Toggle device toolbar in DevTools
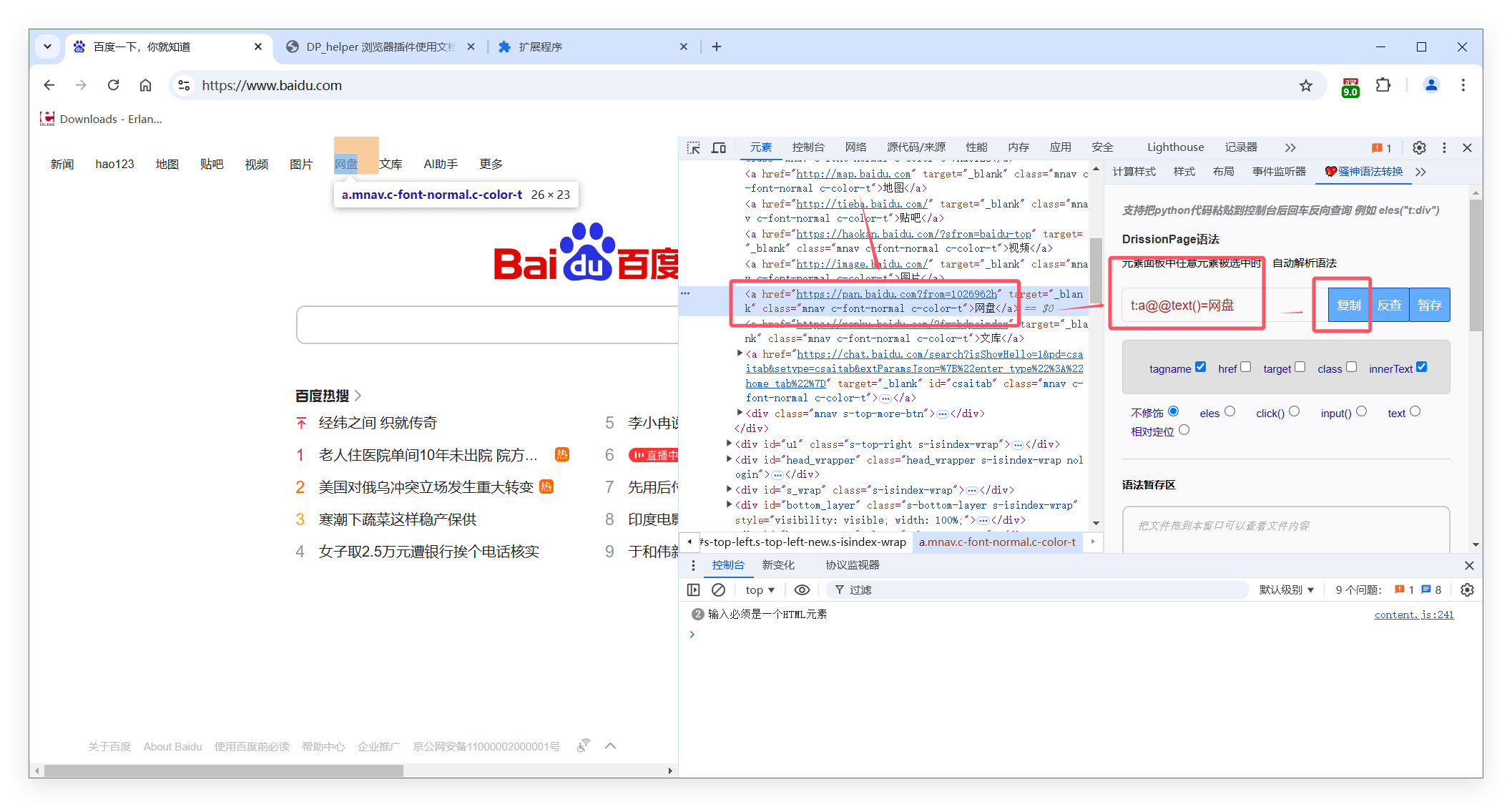Screen dimensions: 1512x807 719,147
